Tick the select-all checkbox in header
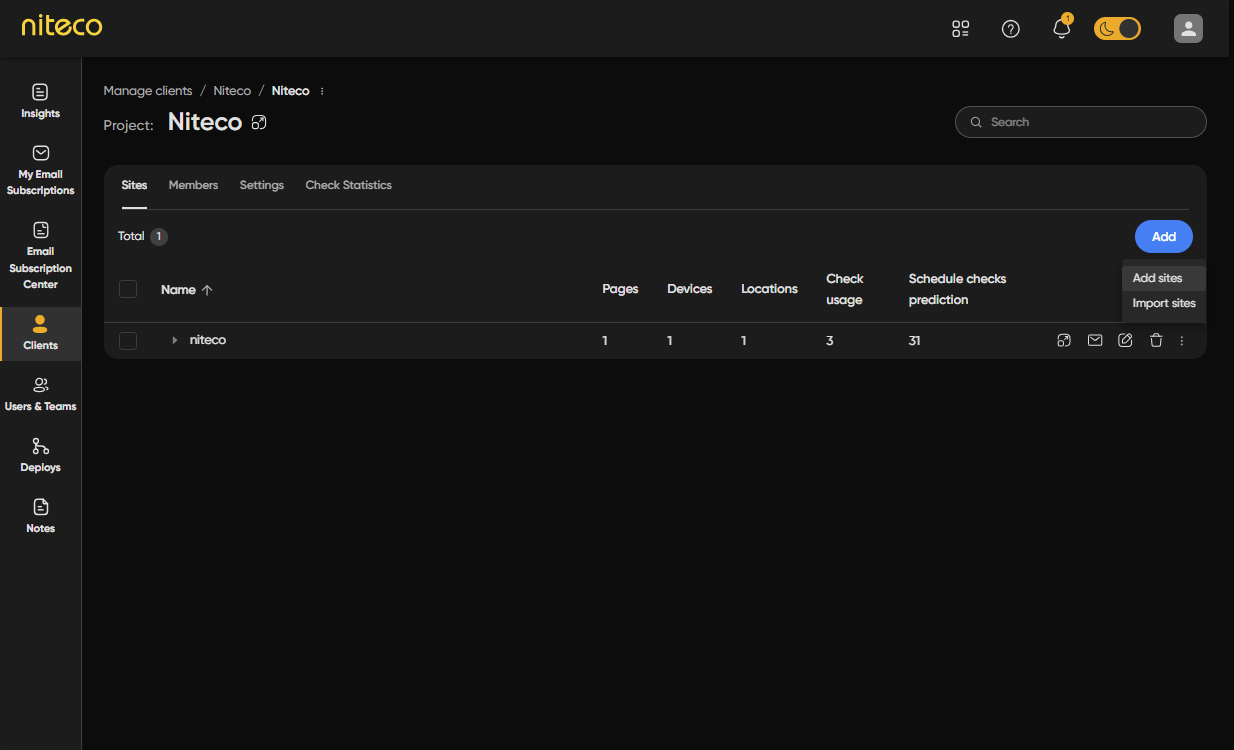Screen dimensions: 1234x750 (128, 289)
